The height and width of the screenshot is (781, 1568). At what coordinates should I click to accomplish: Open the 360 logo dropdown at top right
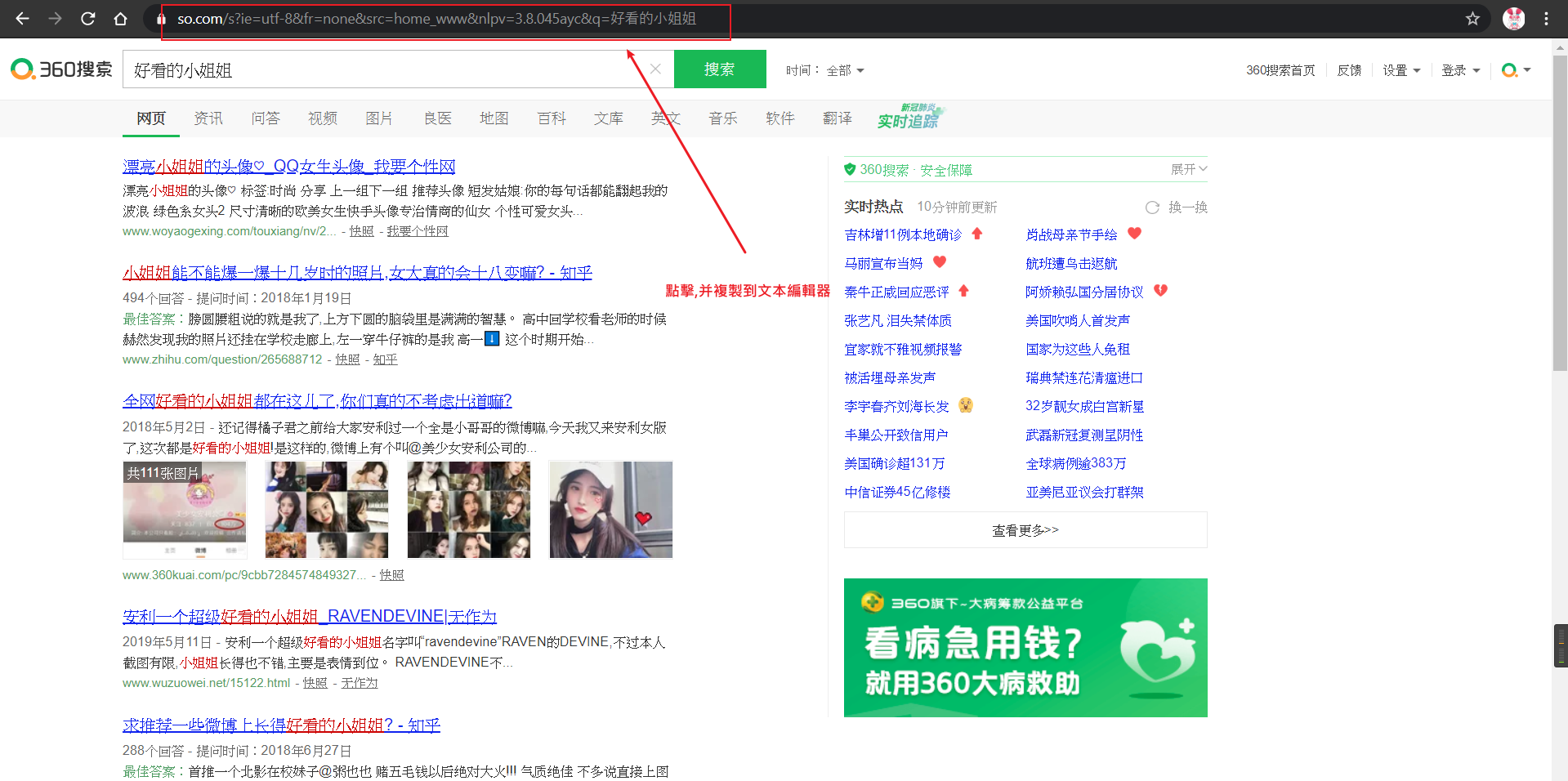tap(1517, 70)
